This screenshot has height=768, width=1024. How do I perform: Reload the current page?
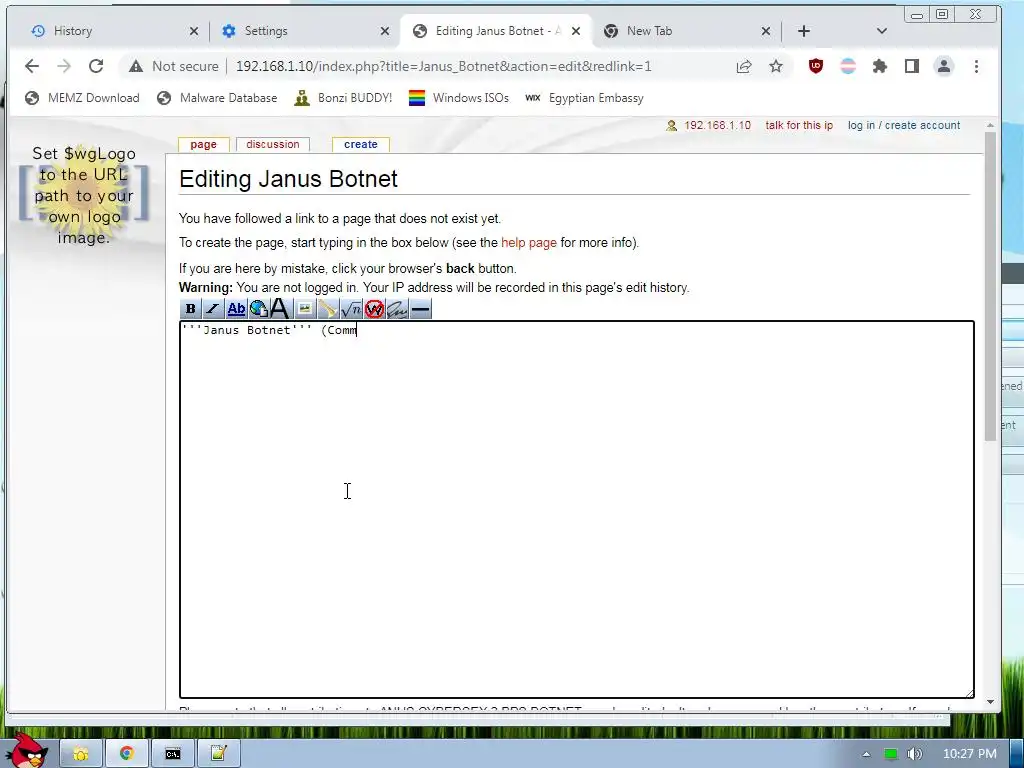pos(96,66)
